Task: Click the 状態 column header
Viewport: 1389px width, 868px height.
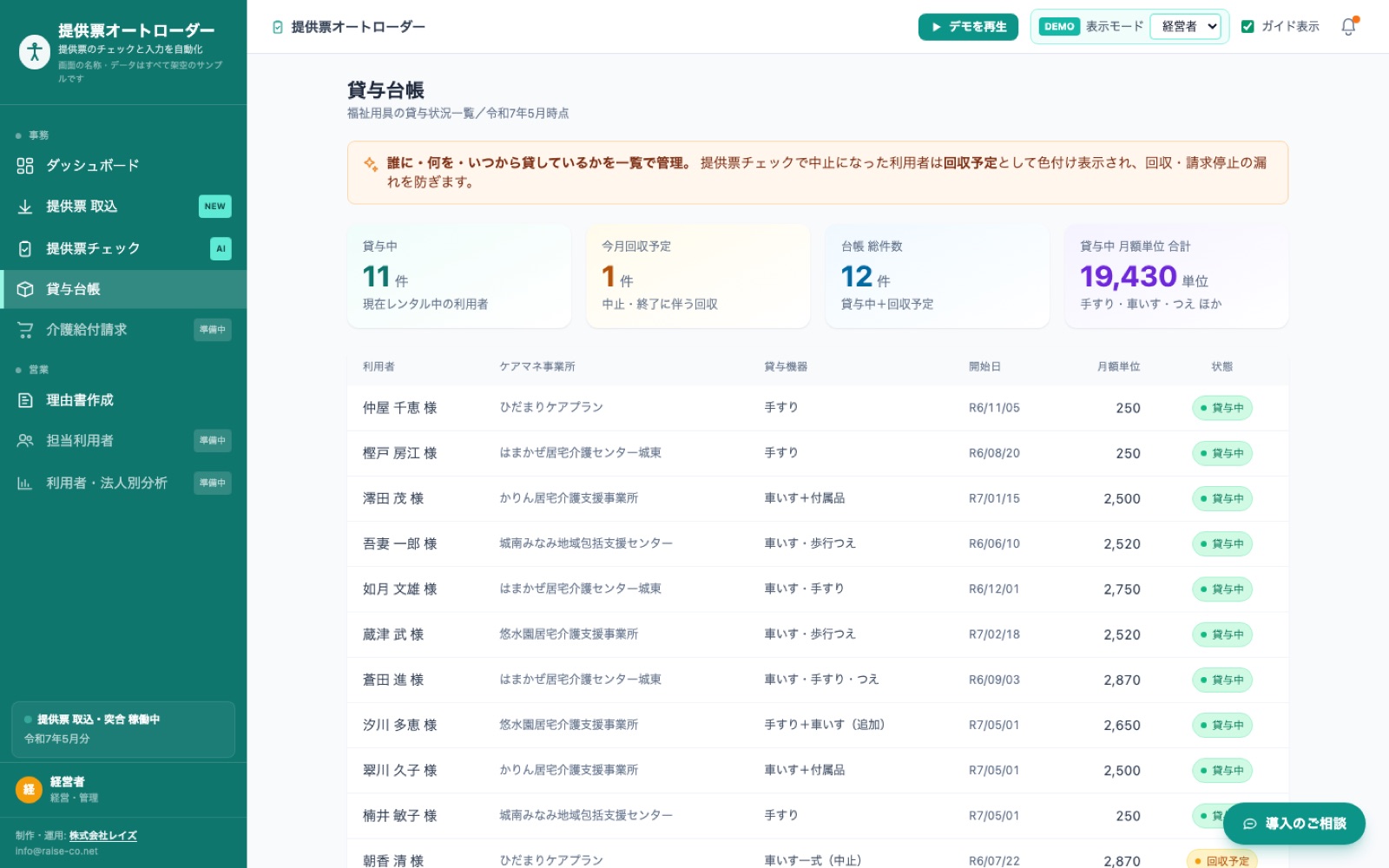Action: (1222, 367)
